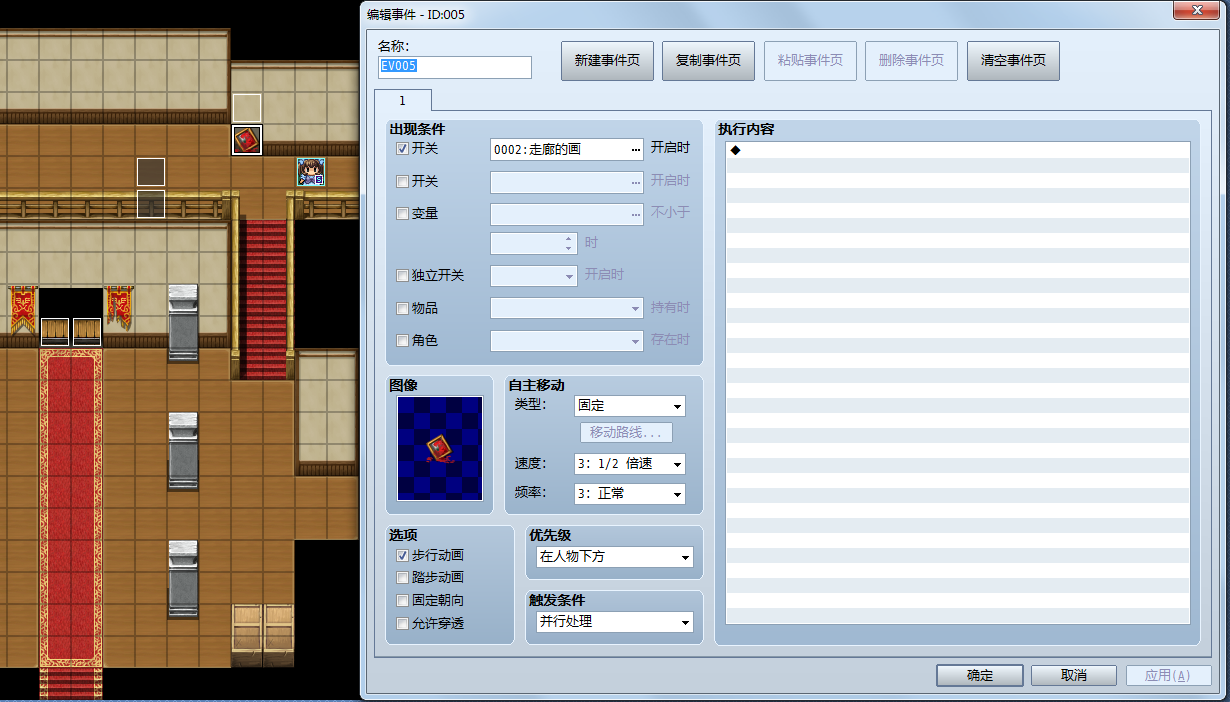
Task: Cancel with the 取消 button
Action: point(1074,675)
